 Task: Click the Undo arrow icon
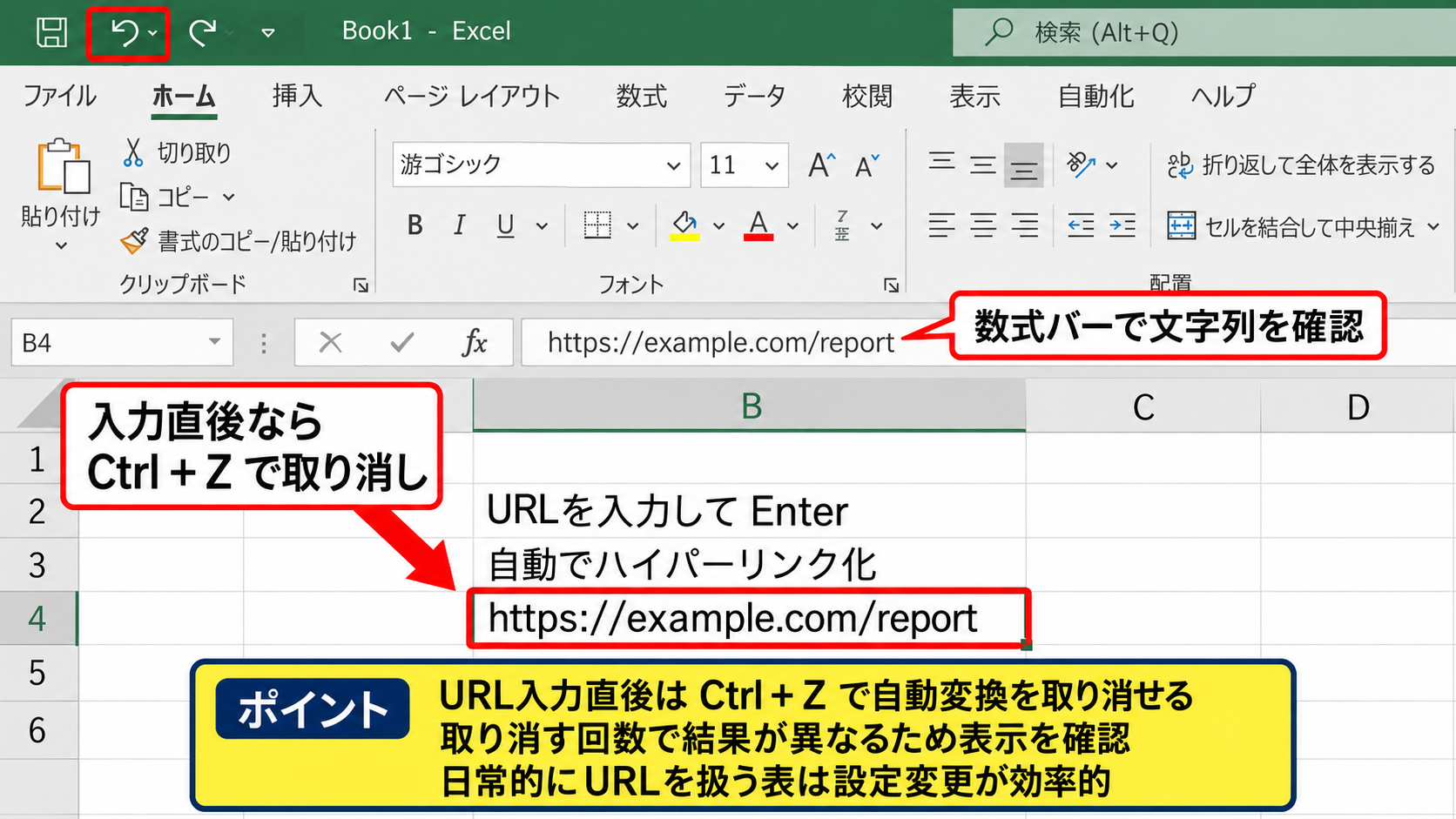pos(125,33)
